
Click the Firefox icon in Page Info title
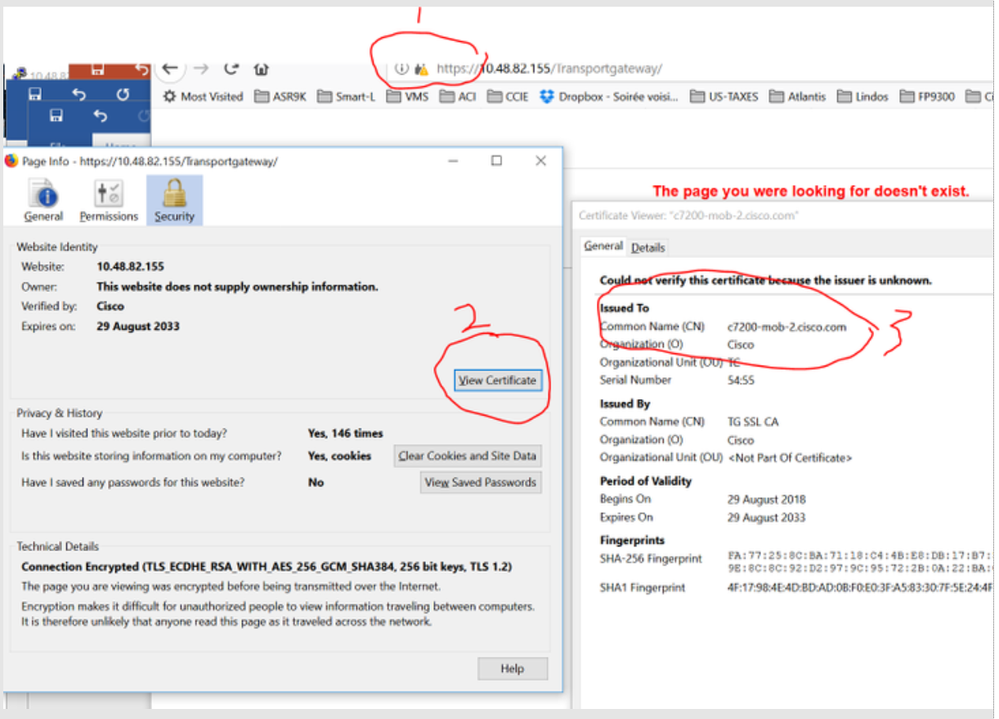pos(11,161)
